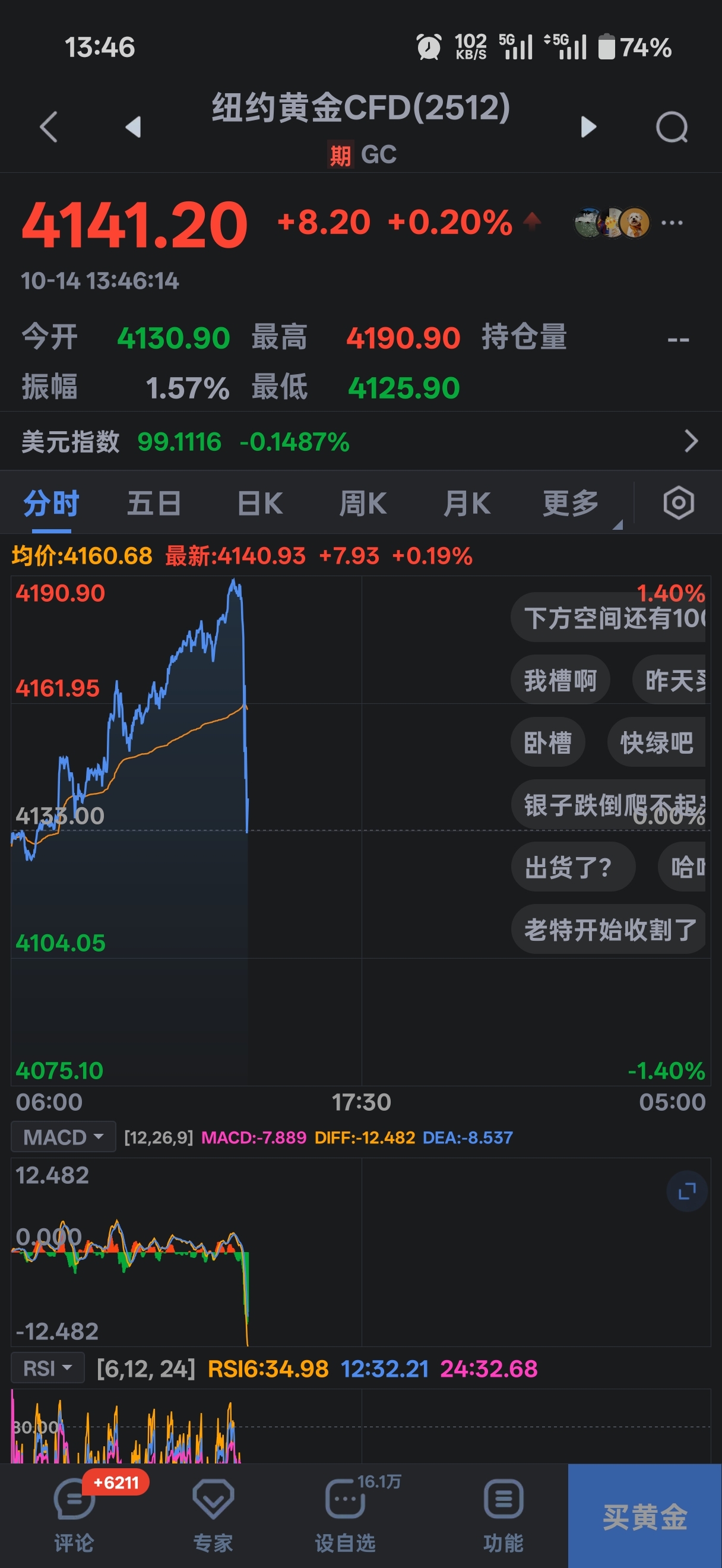Tap the 卧槽 comment bubble
The width and height of the screenshot is (722, 1568).
(548, 742)
